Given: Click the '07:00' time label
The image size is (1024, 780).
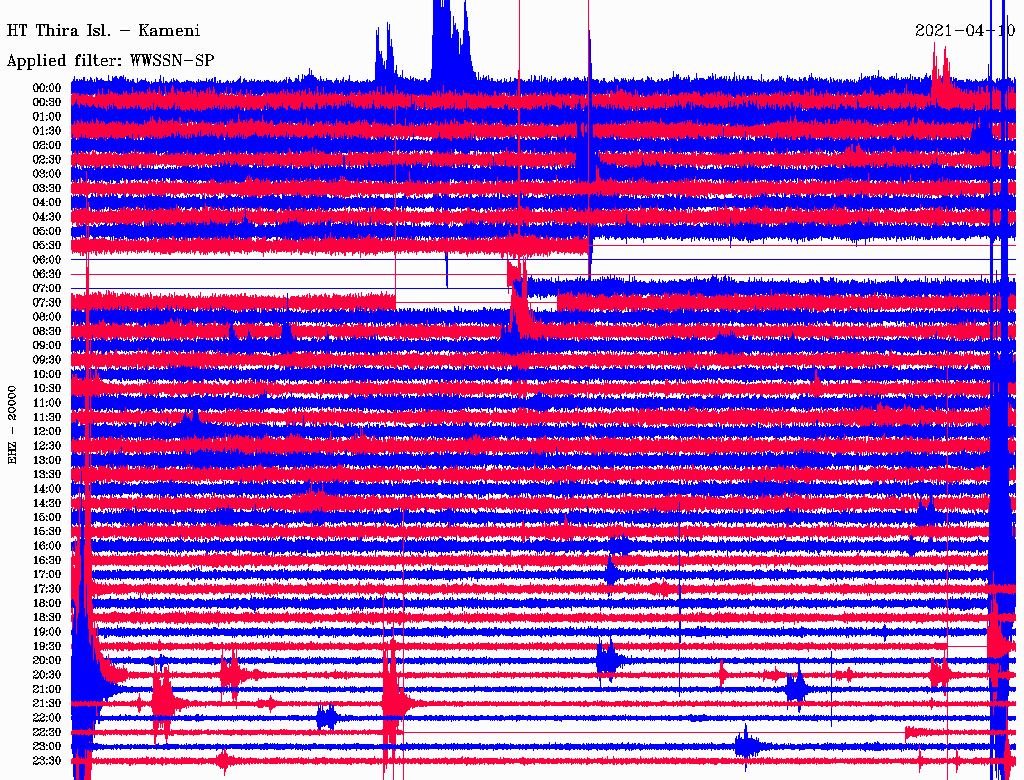Looking at the screenshot, I should coord(47,289).
